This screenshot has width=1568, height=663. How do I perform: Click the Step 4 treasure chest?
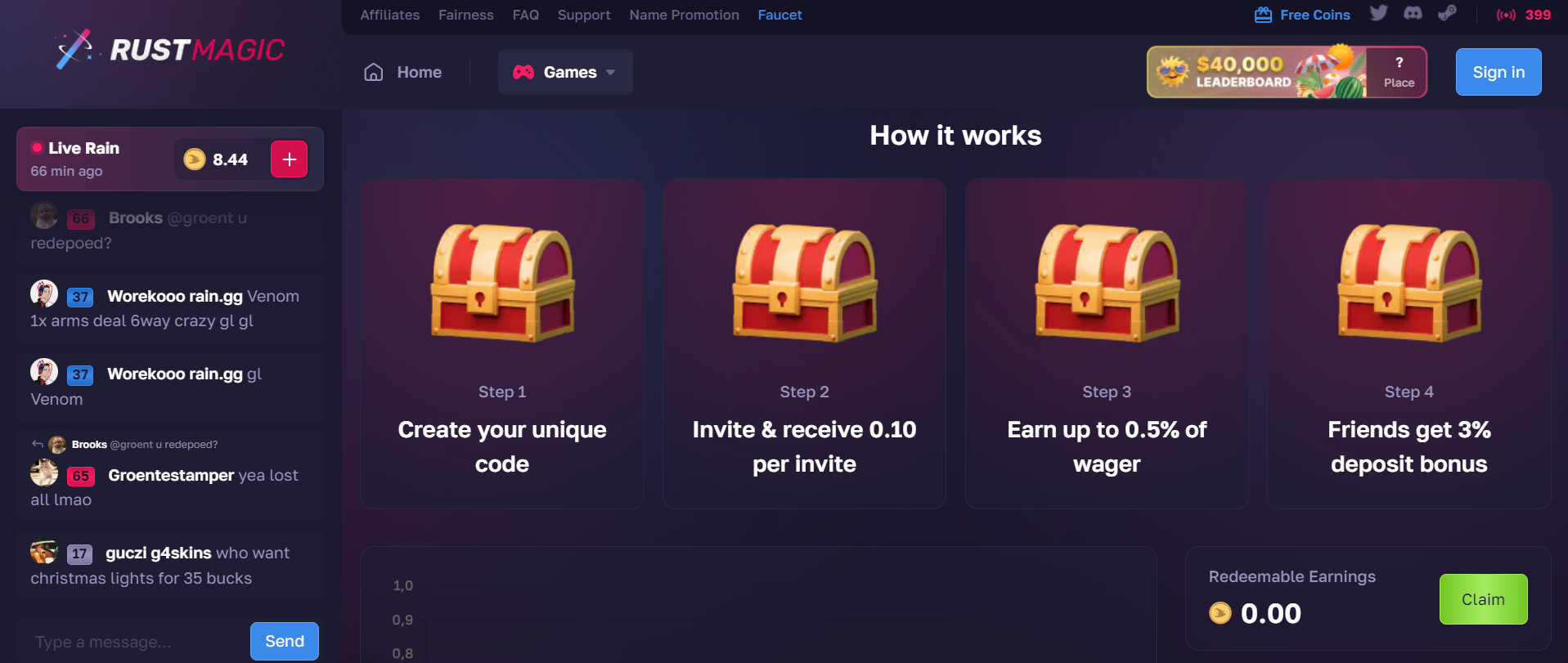tap(1409, 282)
